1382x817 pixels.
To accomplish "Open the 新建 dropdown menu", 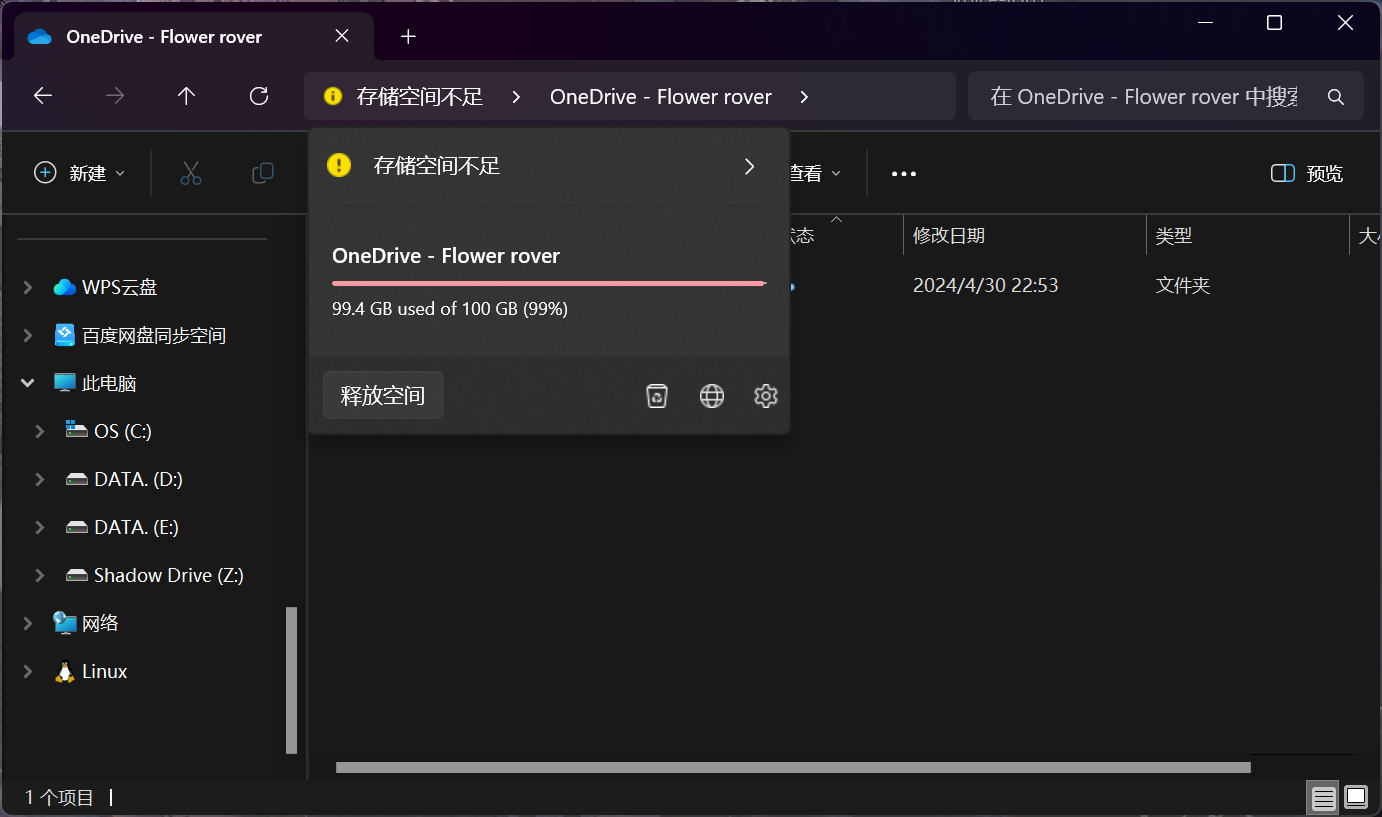I will (x=80, y=174).
